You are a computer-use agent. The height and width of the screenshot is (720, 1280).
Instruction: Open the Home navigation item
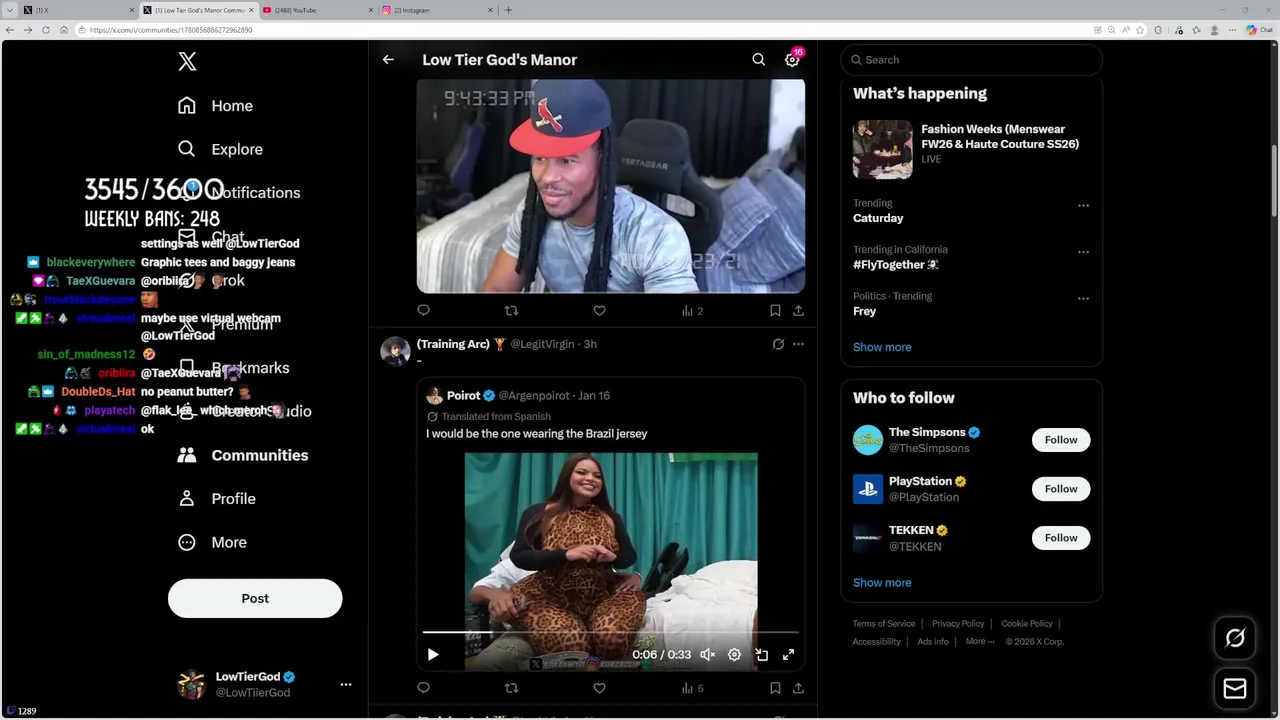click(x=215, y=105)
